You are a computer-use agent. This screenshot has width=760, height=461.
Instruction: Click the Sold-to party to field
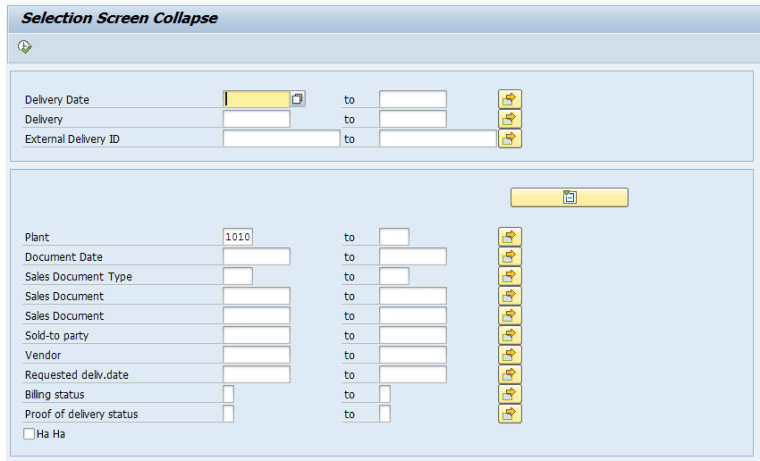[x=413, y=335]
